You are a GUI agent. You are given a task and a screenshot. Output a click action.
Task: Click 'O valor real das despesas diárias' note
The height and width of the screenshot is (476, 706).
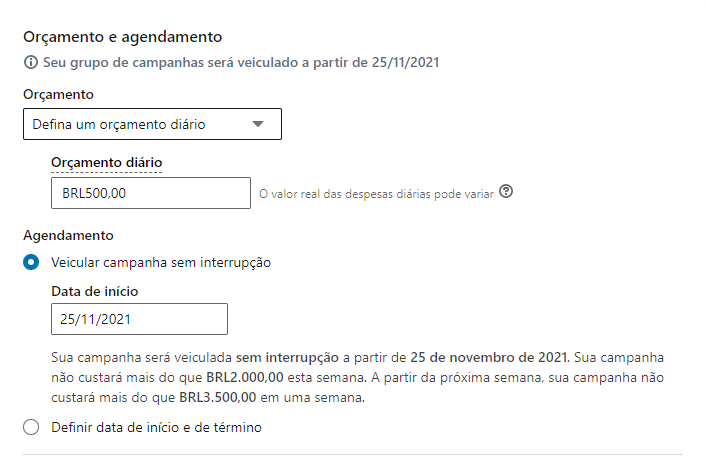tap(376, 194)
